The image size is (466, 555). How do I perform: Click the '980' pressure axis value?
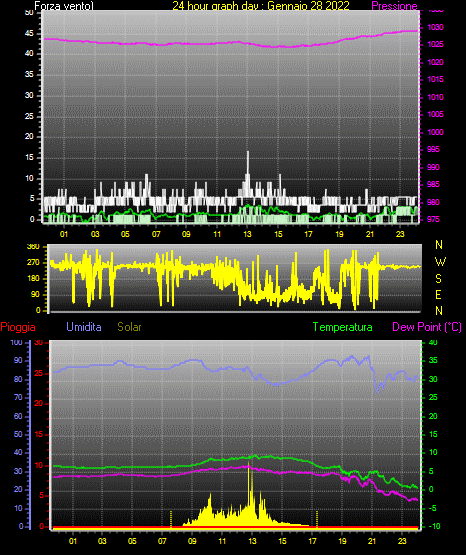click(x=433, y=202)
